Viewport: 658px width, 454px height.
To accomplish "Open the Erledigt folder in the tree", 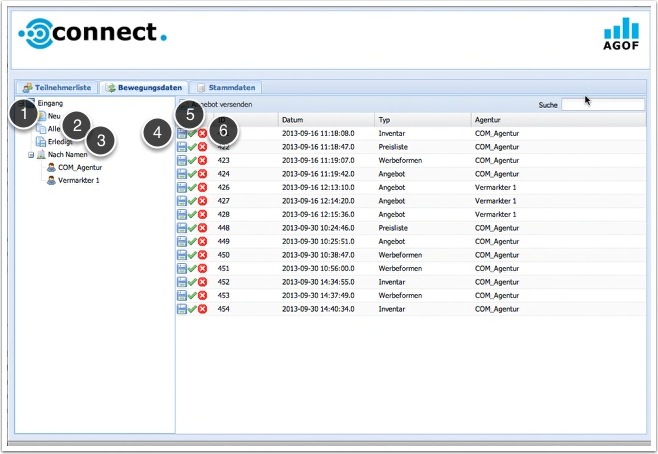I will click(x=59, y=142).
